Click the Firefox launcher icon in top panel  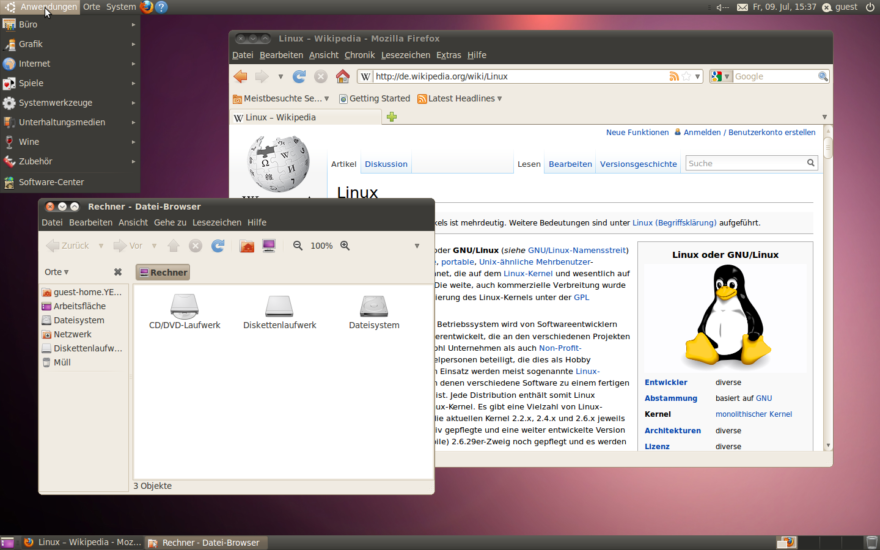pos(146,7)
